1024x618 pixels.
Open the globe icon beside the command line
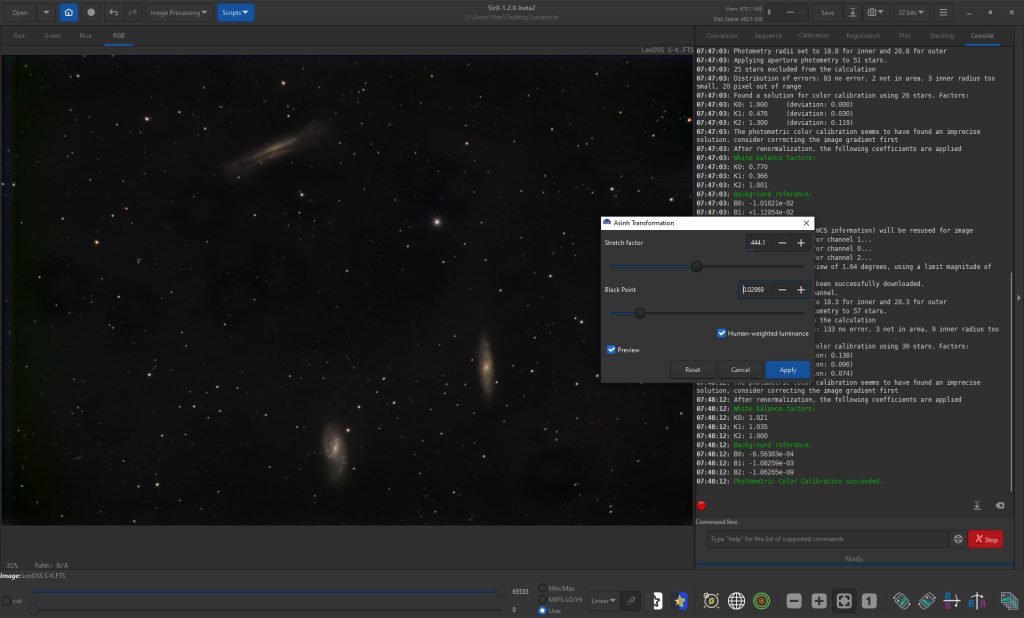point(958,539)
